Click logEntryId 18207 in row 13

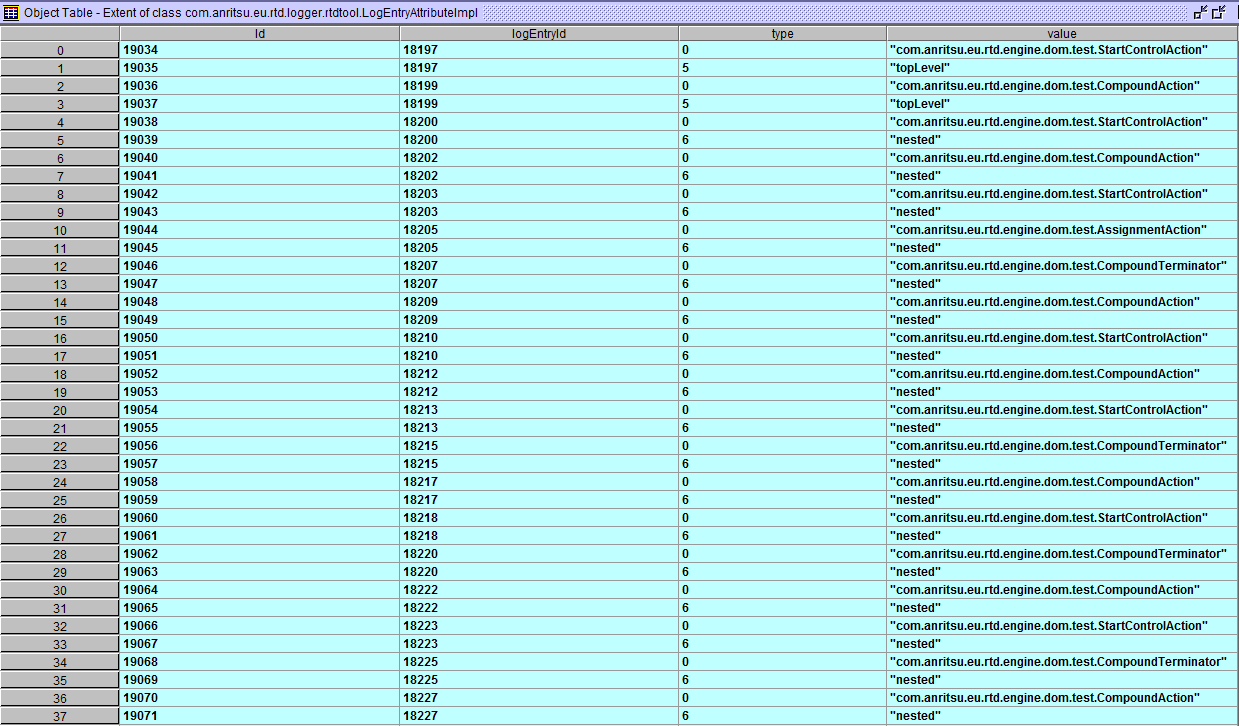click(539, 284)
